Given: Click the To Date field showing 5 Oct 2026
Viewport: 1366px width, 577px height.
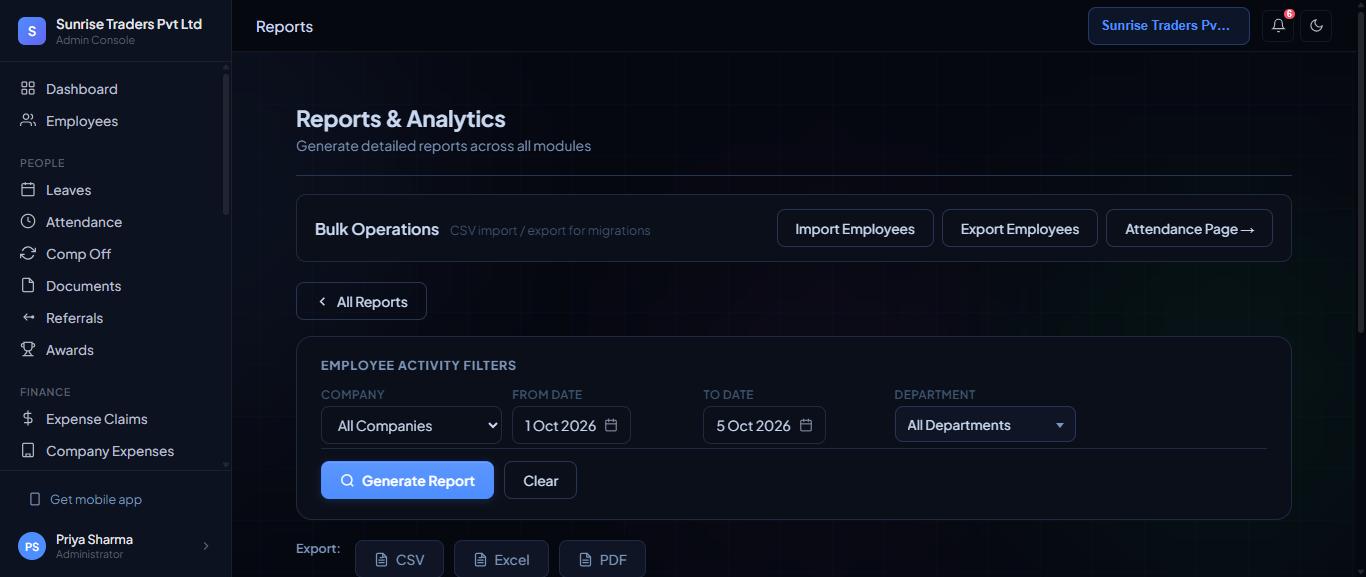Looking at the screenshot, I should [764, 425].
